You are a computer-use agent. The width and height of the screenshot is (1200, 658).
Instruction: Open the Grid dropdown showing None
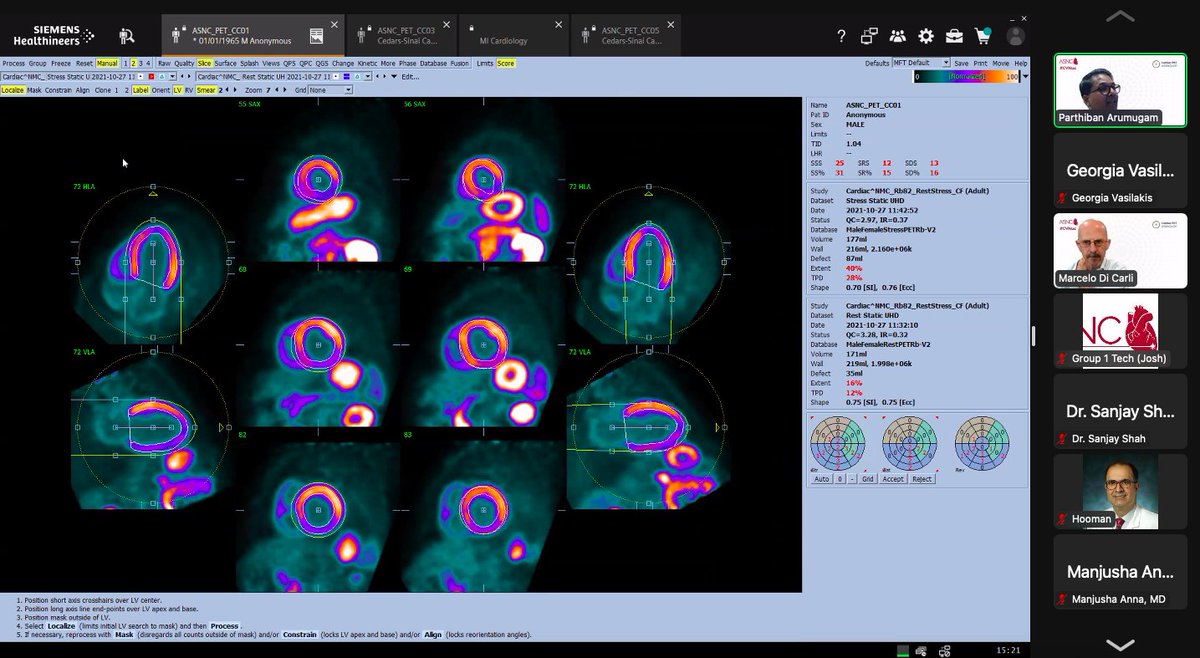click(330, 88)
